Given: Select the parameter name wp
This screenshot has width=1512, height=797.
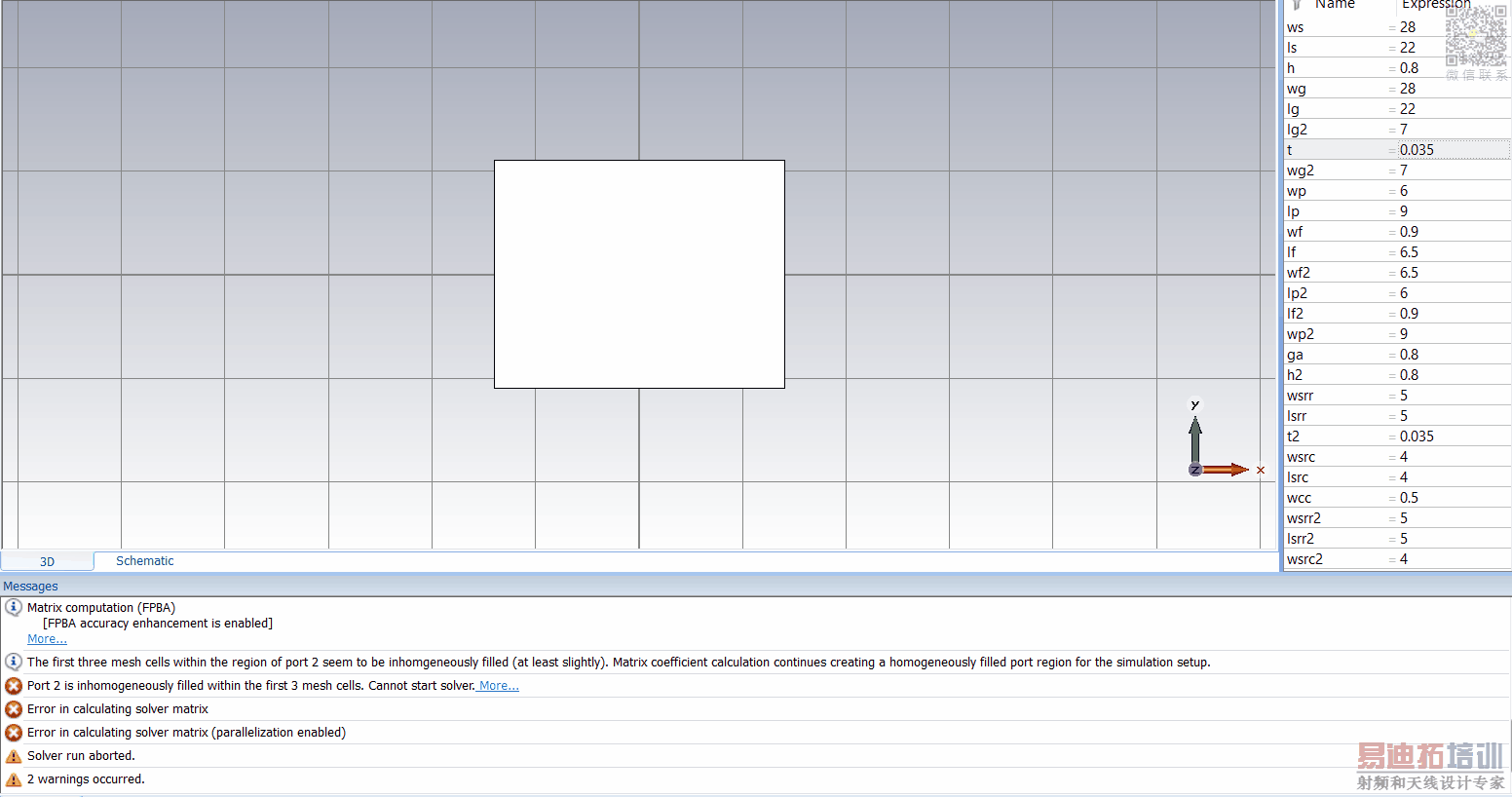Looking at the screenshot, I should pos(1296,191).
